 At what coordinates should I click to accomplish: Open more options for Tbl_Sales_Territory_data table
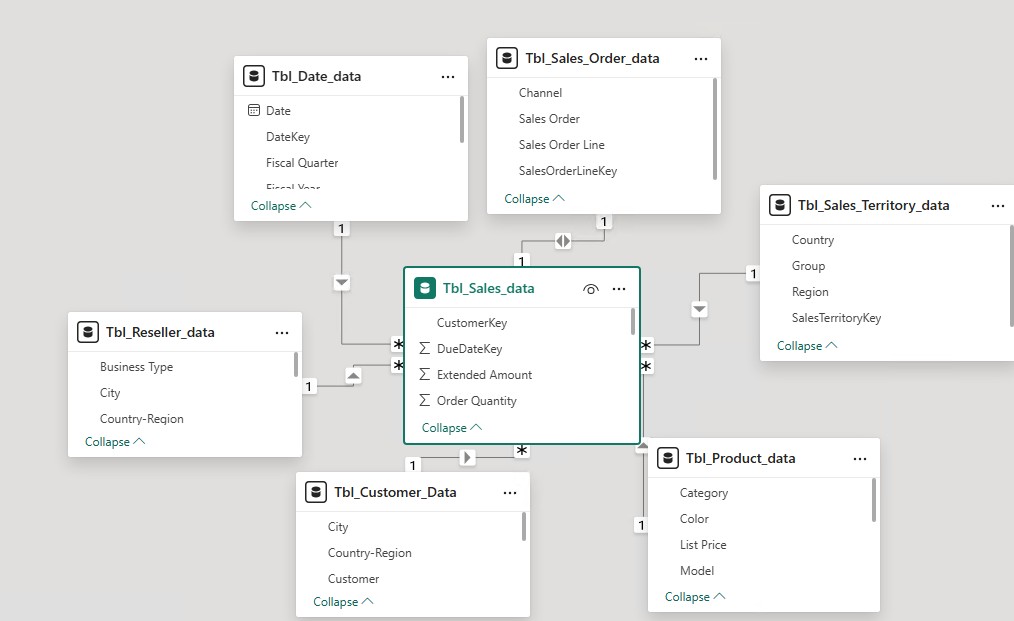point(997,206)
